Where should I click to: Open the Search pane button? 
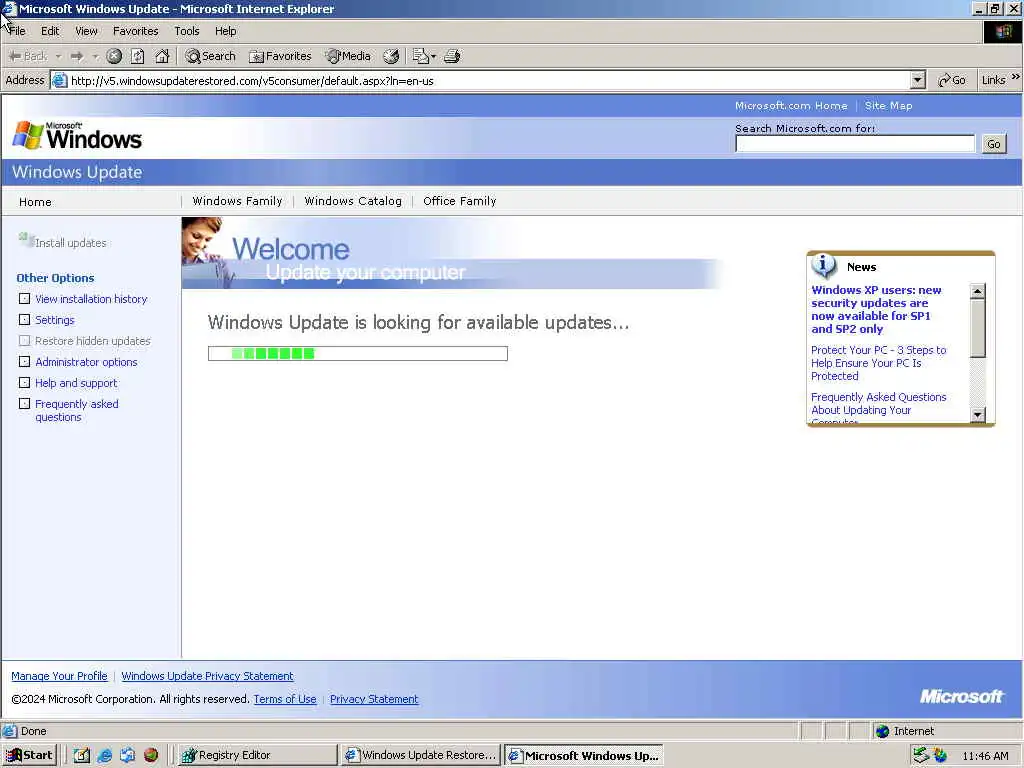(x=210, y=56)
